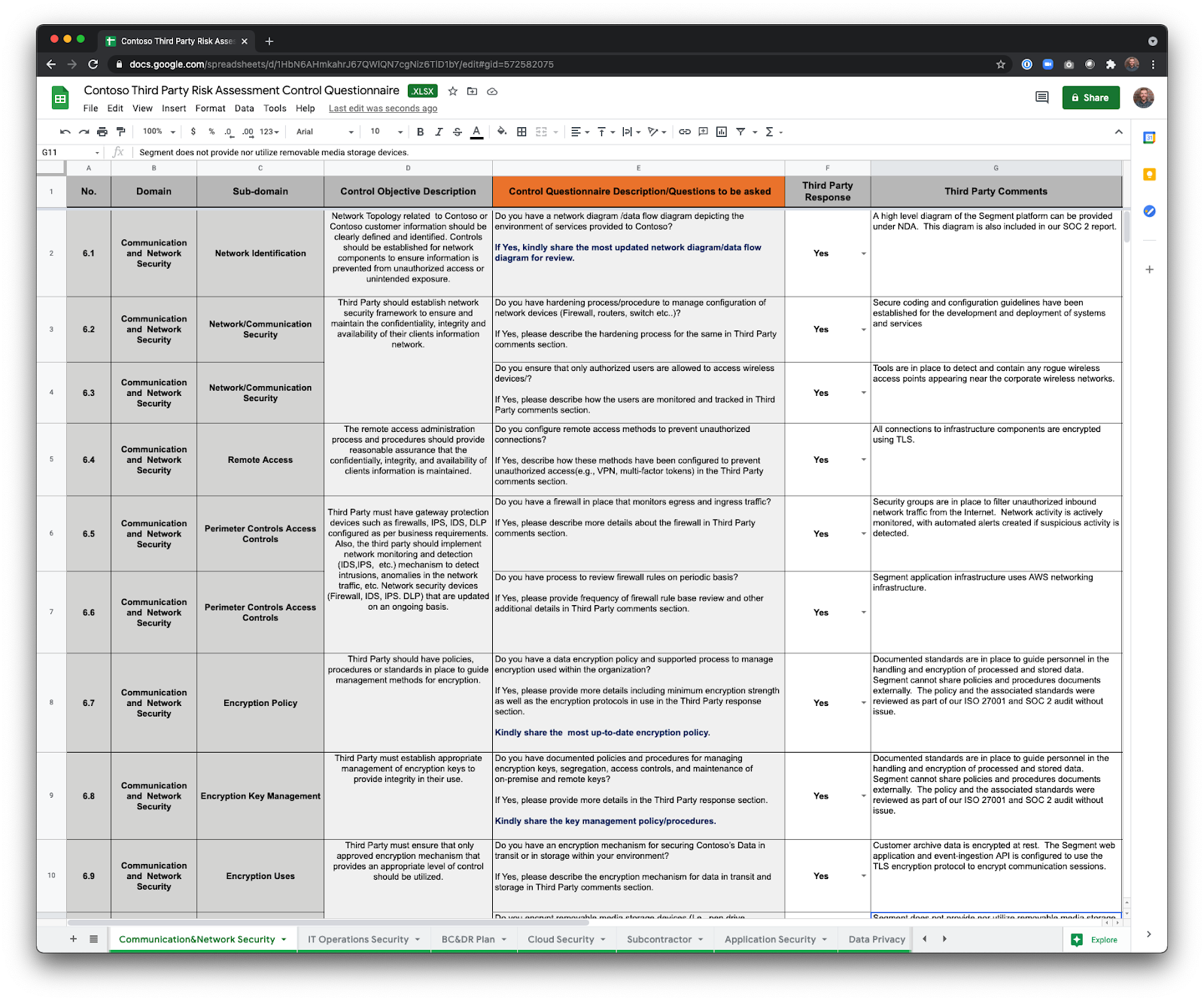The height and width of the screenshot is (1001, 1204).
Task: Switch to the Cloud Security sheet tab
Action: [x=567, y=939]
